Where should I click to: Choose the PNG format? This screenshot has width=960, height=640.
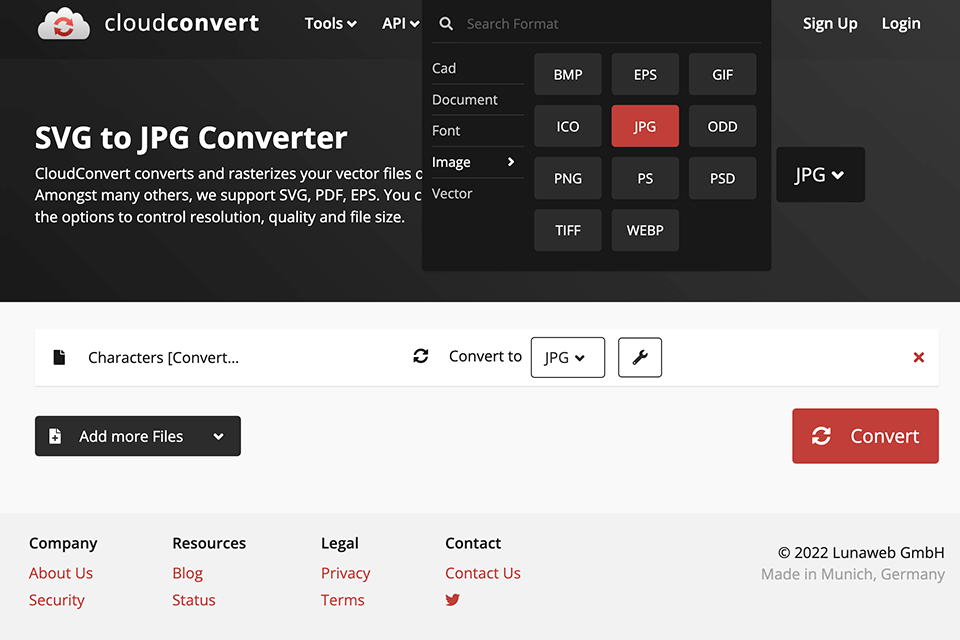coord(568,178)
